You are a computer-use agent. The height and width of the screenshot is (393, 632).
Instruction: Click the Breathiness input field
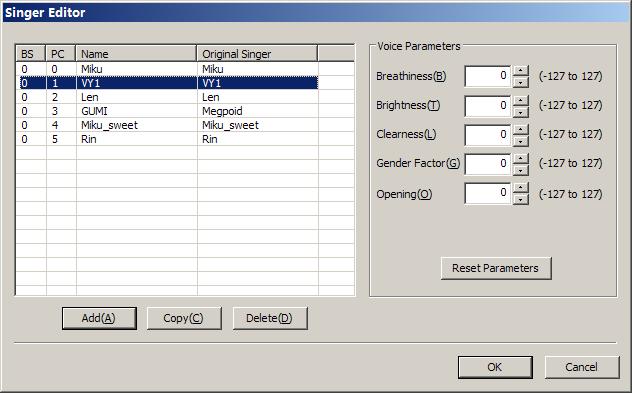point(488,76)
